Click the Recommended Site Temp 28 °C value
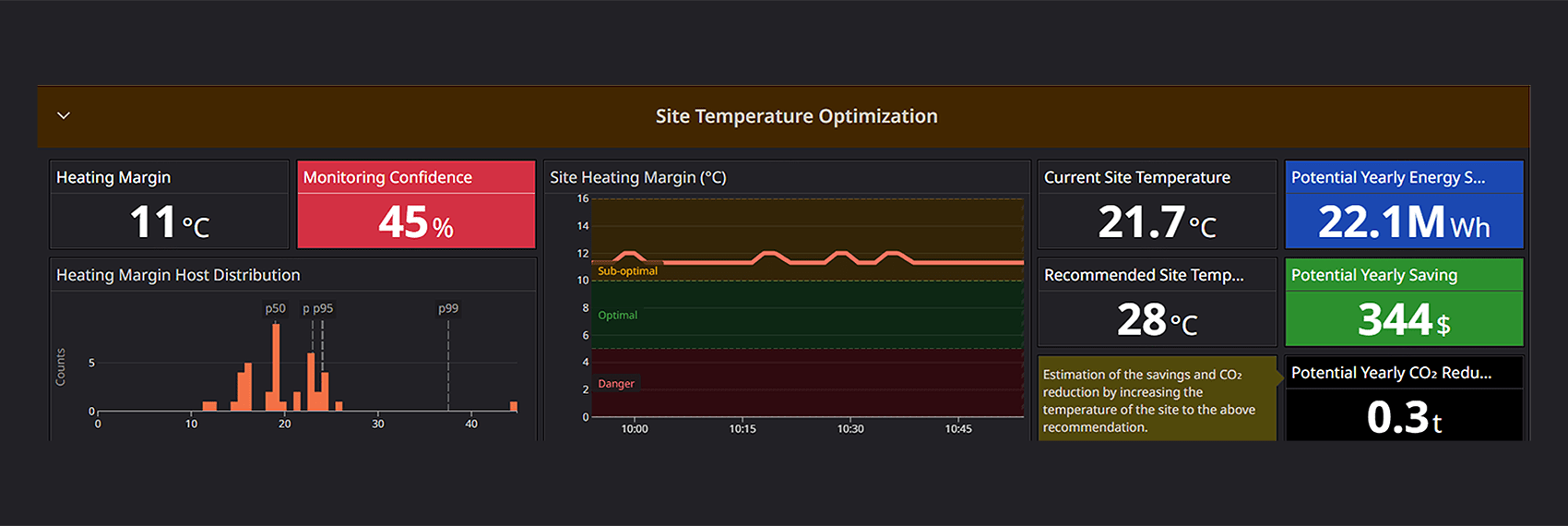The image size is (1568, 526). [1157, 320]
